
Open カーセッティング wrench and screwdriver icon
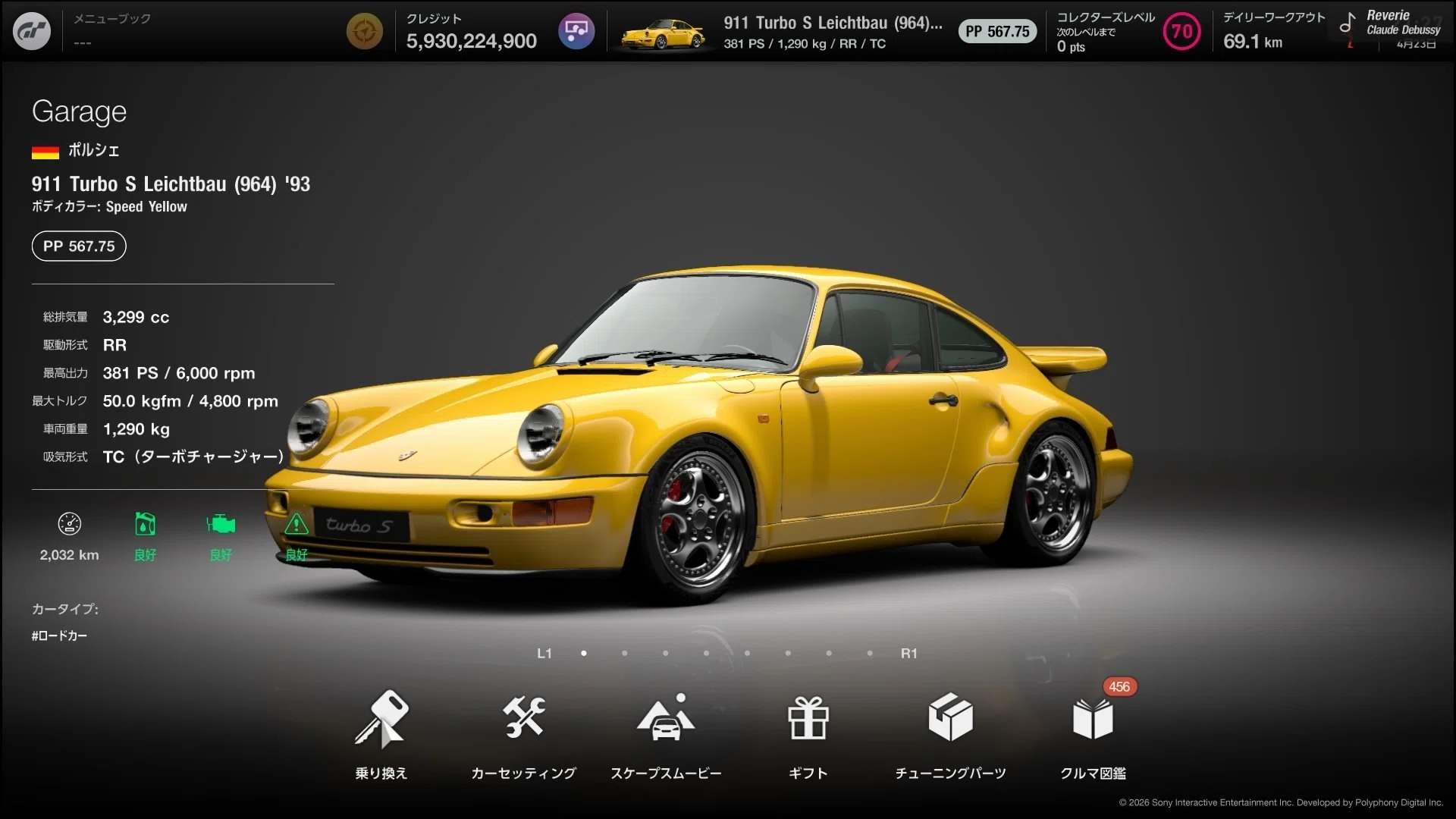point(524,717)
